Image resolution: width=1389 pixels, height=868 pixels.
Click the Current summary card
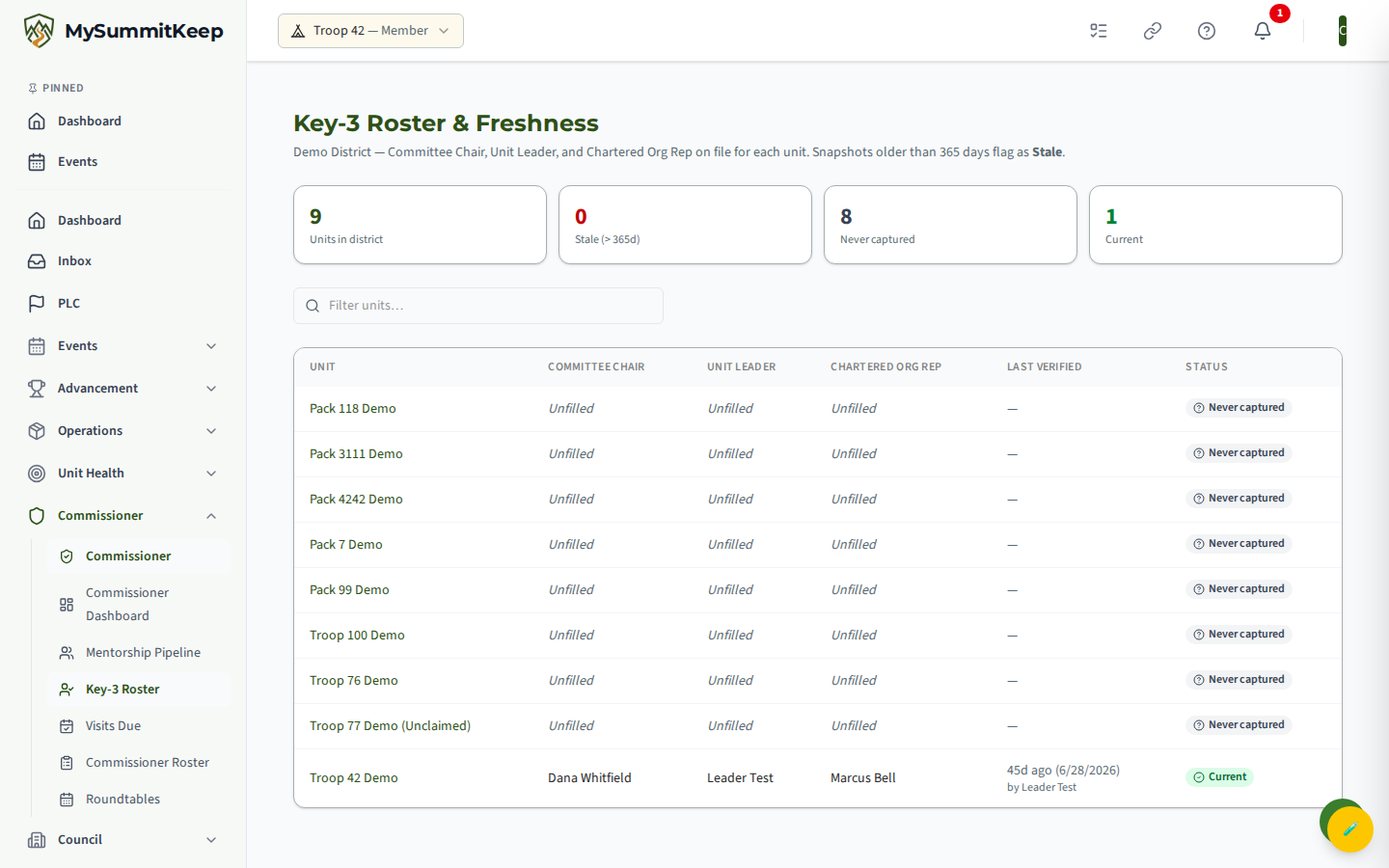(x=1215, y=225)
